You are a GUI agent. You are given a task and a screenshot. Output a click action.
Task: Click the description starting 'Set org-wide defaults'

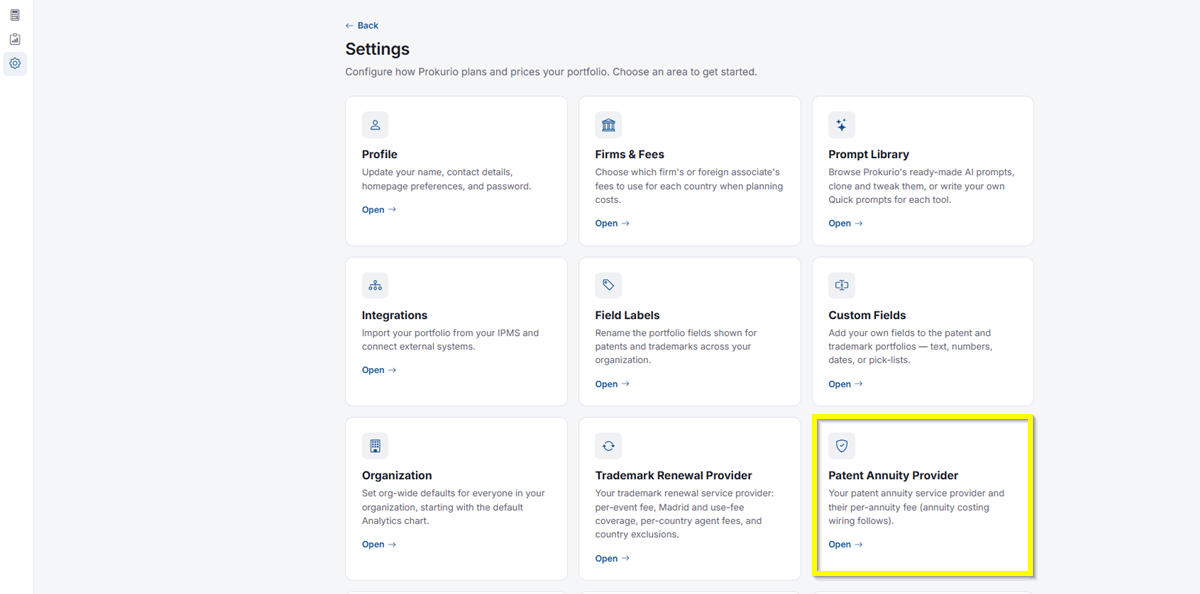454,507
